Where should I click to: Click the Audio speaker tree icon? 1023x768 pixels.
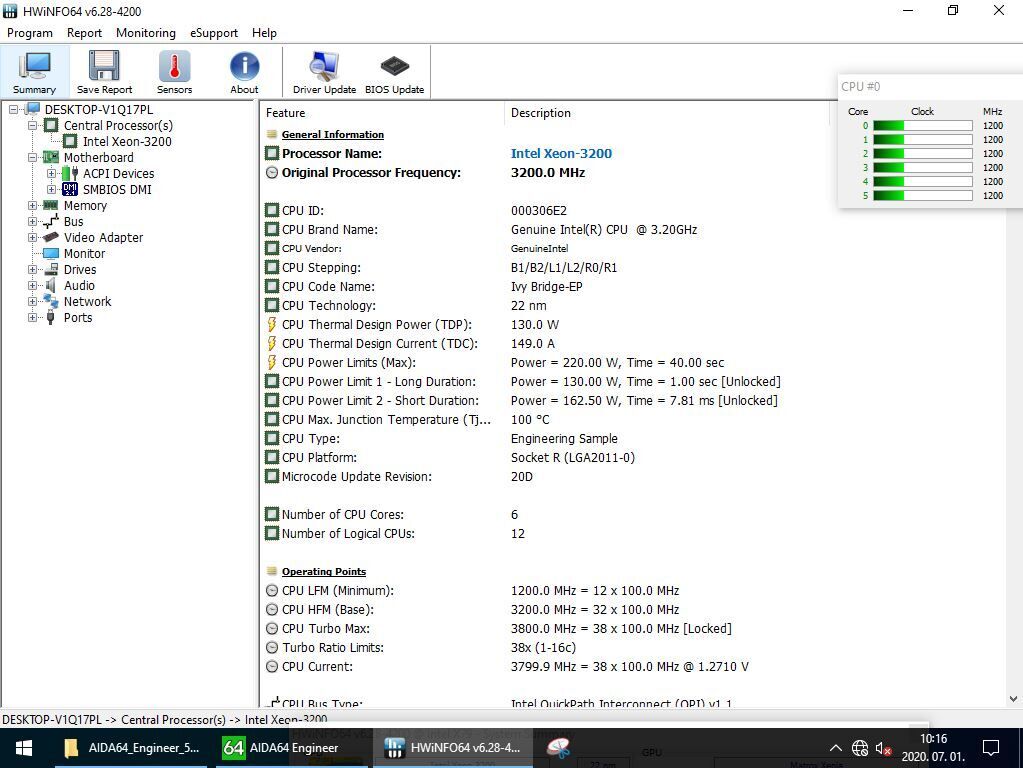click(x=50, y=285)
